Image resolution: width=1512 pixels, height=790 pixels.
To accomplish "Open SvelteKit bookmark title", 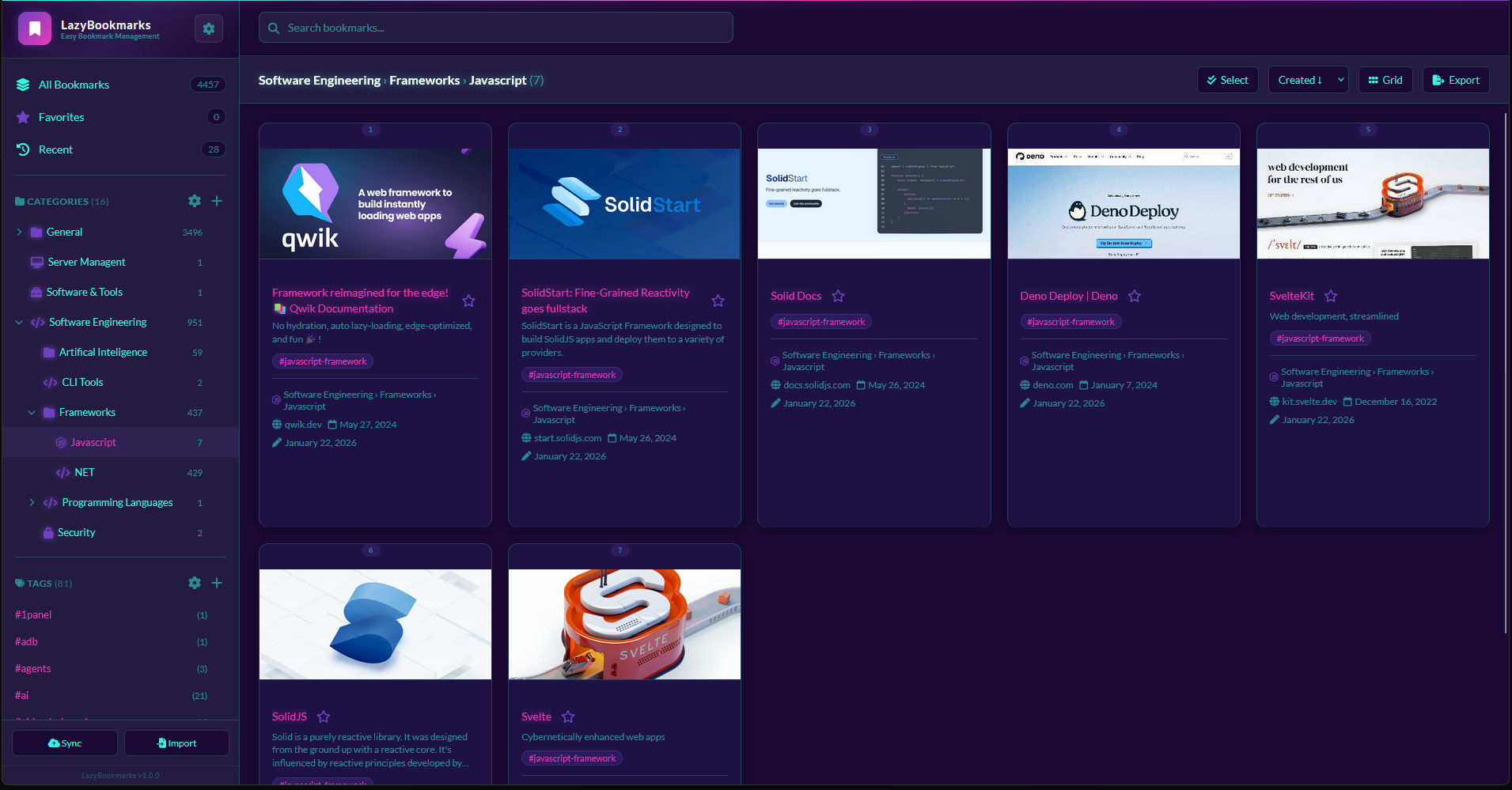I will [1291, 296].
